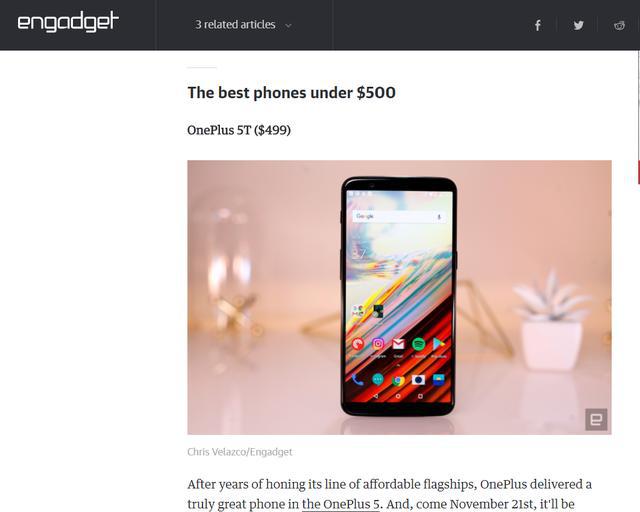Click the Chrome icon in phone photo
The width and height of the screenshot is (640, 512).
pos(398,381)
